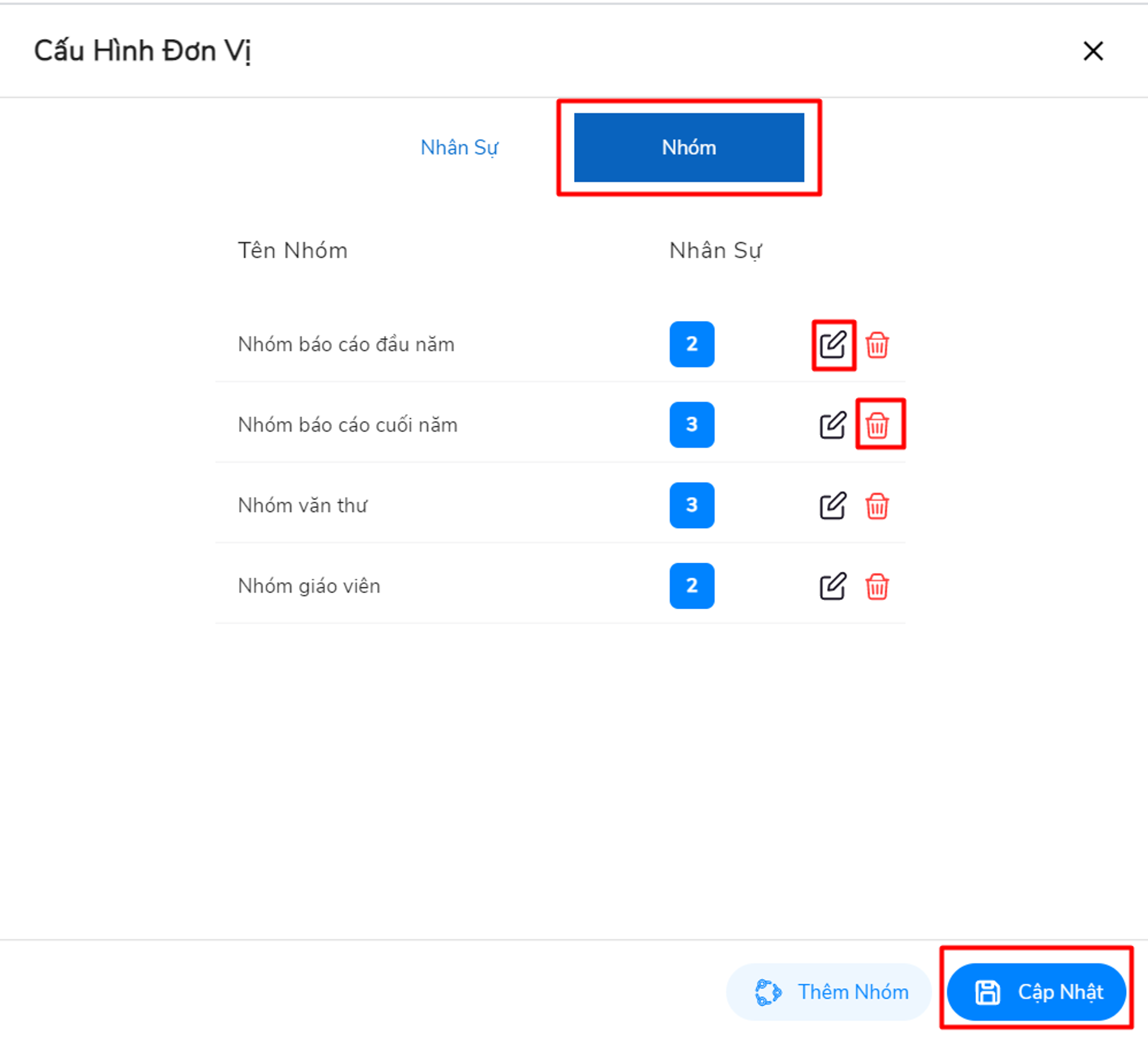
Task: Edit the 'Nhóm báo cáo cuối năm' group
Action: 832,425
